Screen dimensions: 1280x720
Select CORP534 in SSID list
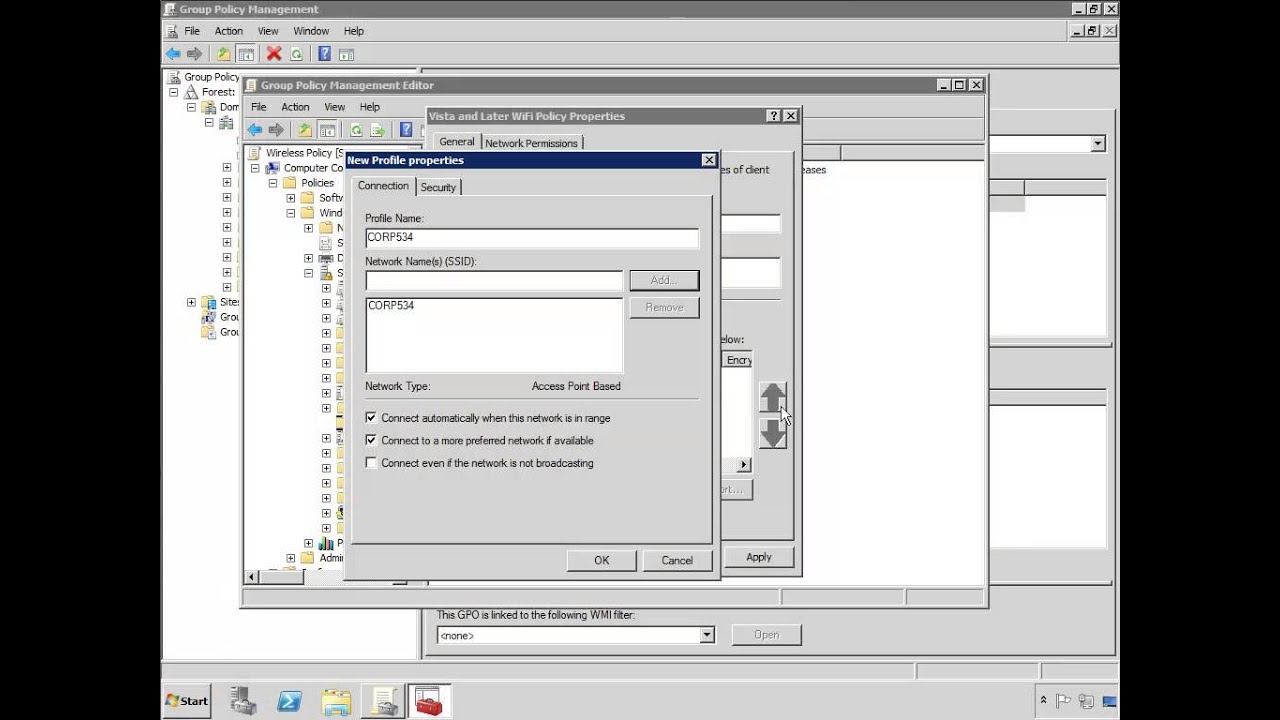tap(391, 306)
